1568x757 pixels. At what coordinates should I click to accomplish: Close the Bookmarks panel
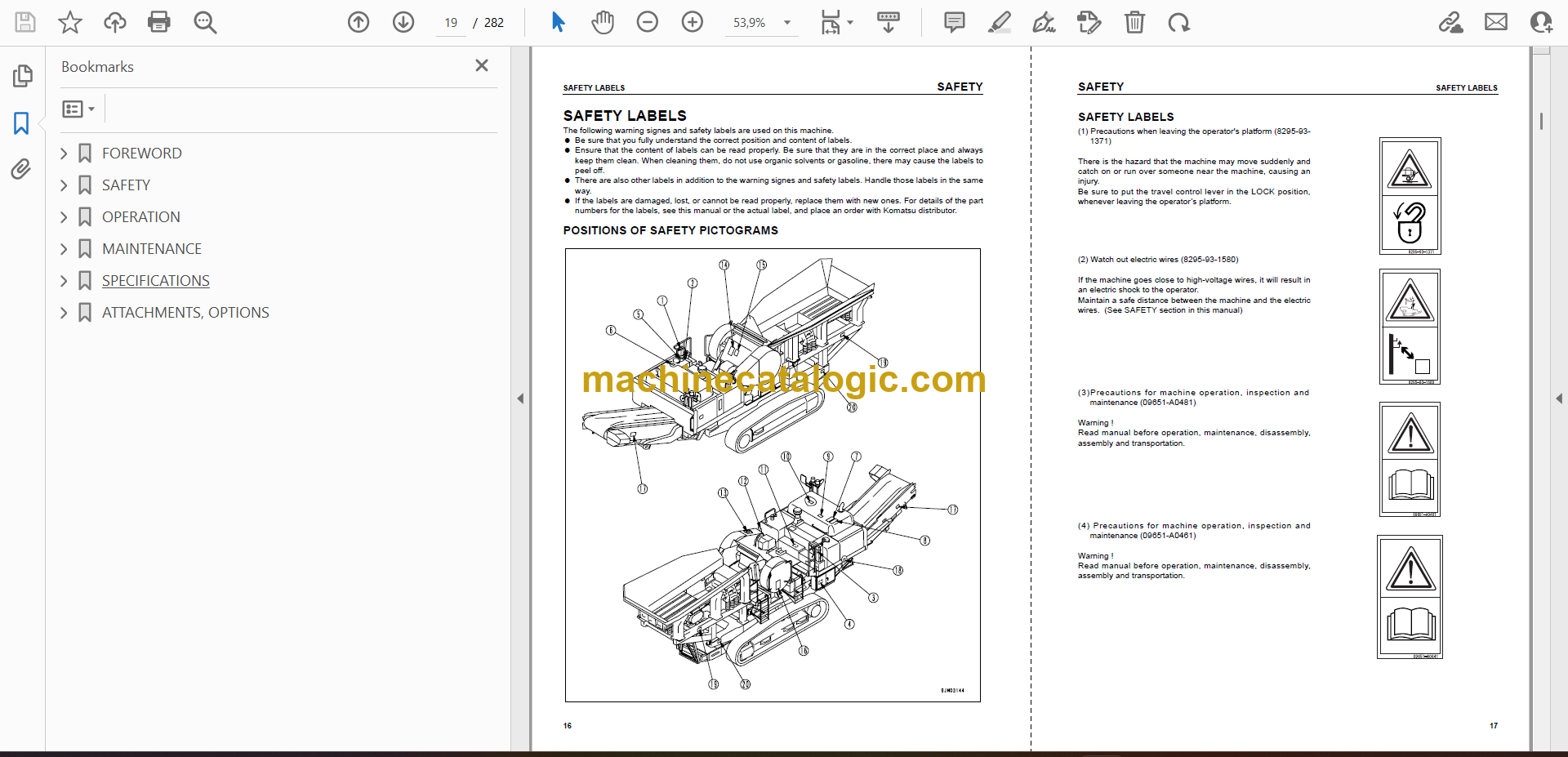(482, 65)
